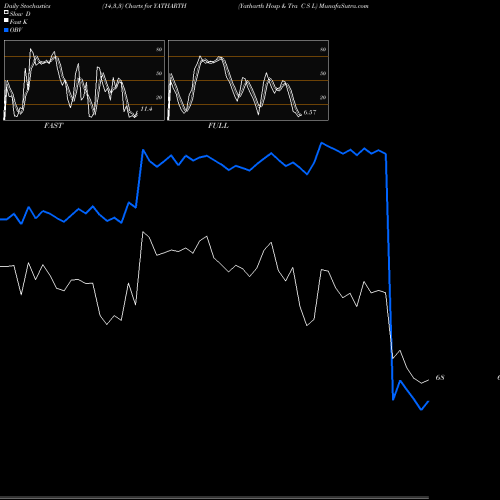Click the 11.4 value on FAST chart
This screenshot has height=500, width=500.
(146, 109)
